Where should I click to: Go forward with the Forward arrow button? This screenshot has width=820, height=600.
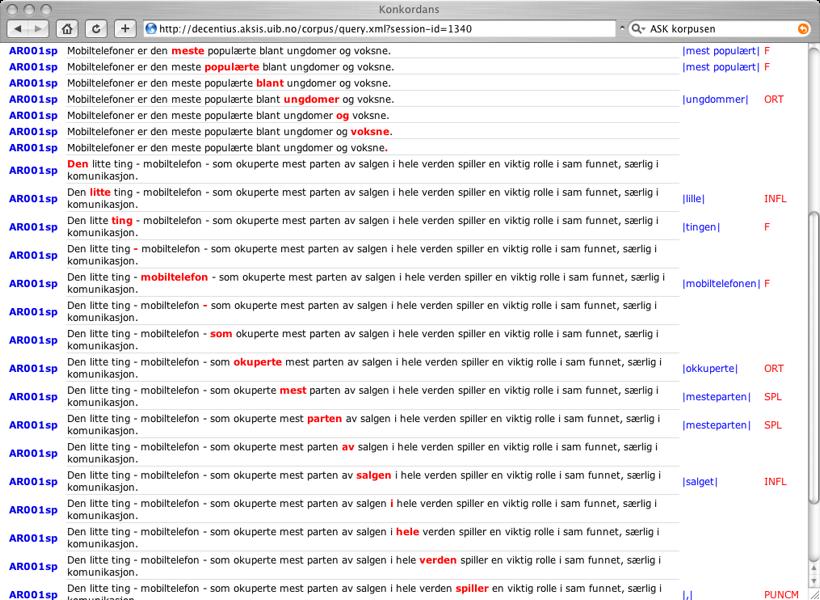point(38,29)
